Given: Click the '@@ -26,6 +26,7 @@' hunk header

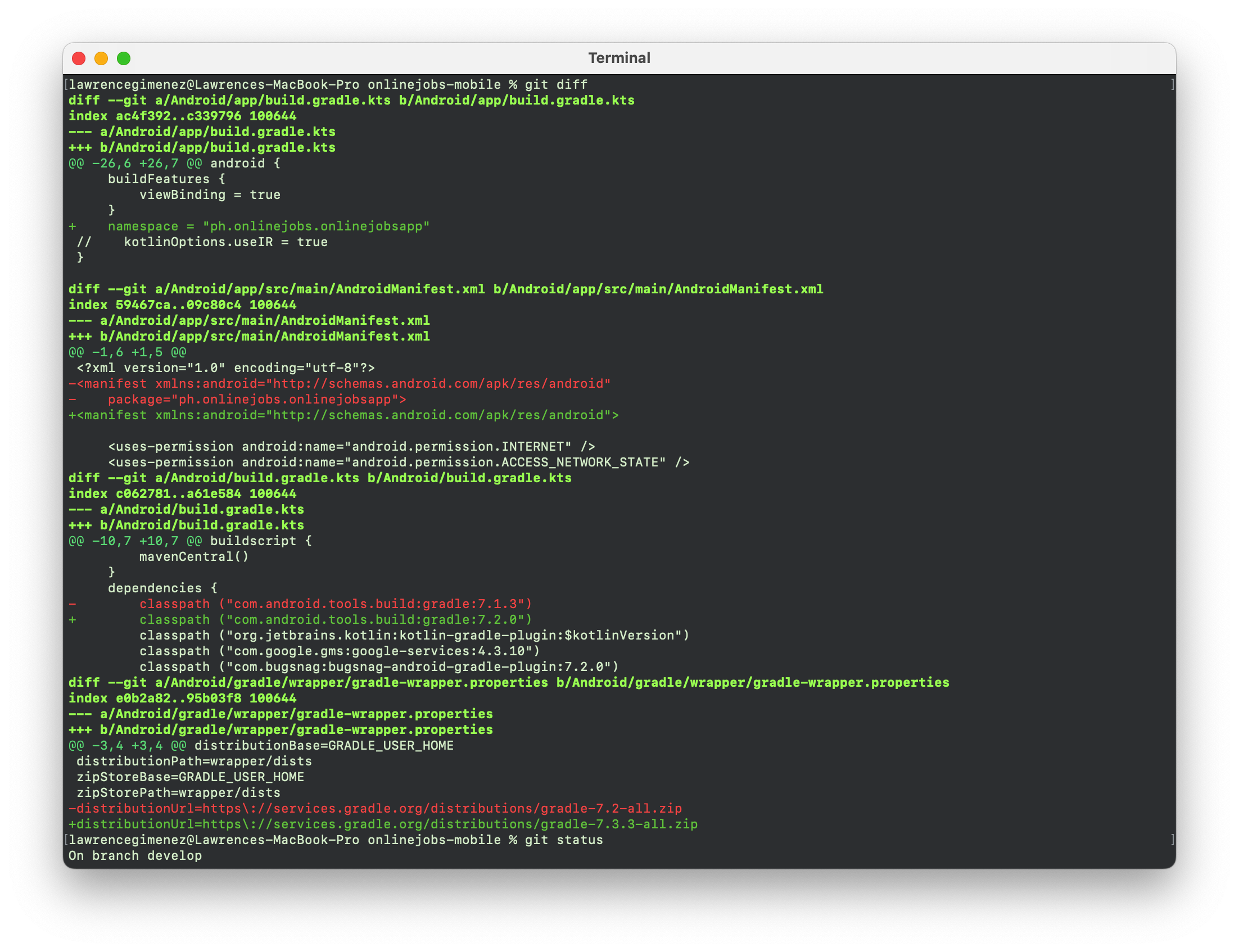Looking at the screenshot, I should coord(135,163).
